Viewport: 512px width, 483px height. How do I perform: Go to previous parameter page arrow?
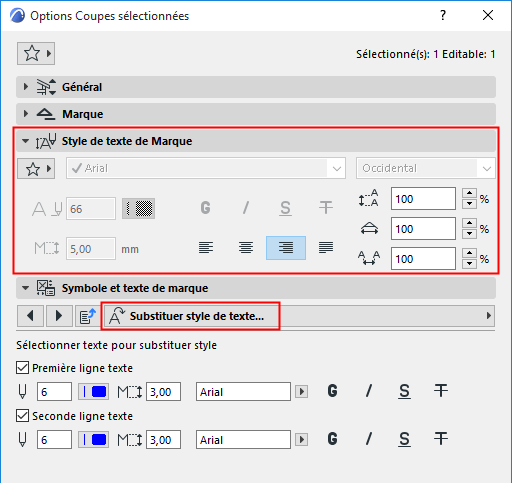(x=30, y=316)
